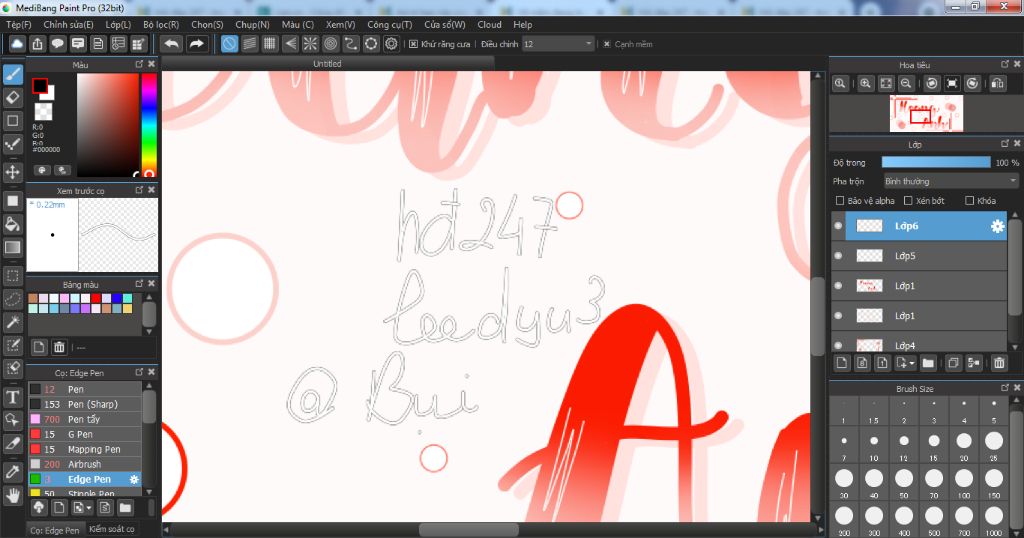1024x538 pixels.
Task: Turn snap off with the circle-slash icon
Action: pyautogui.click(x=229, y=44)
